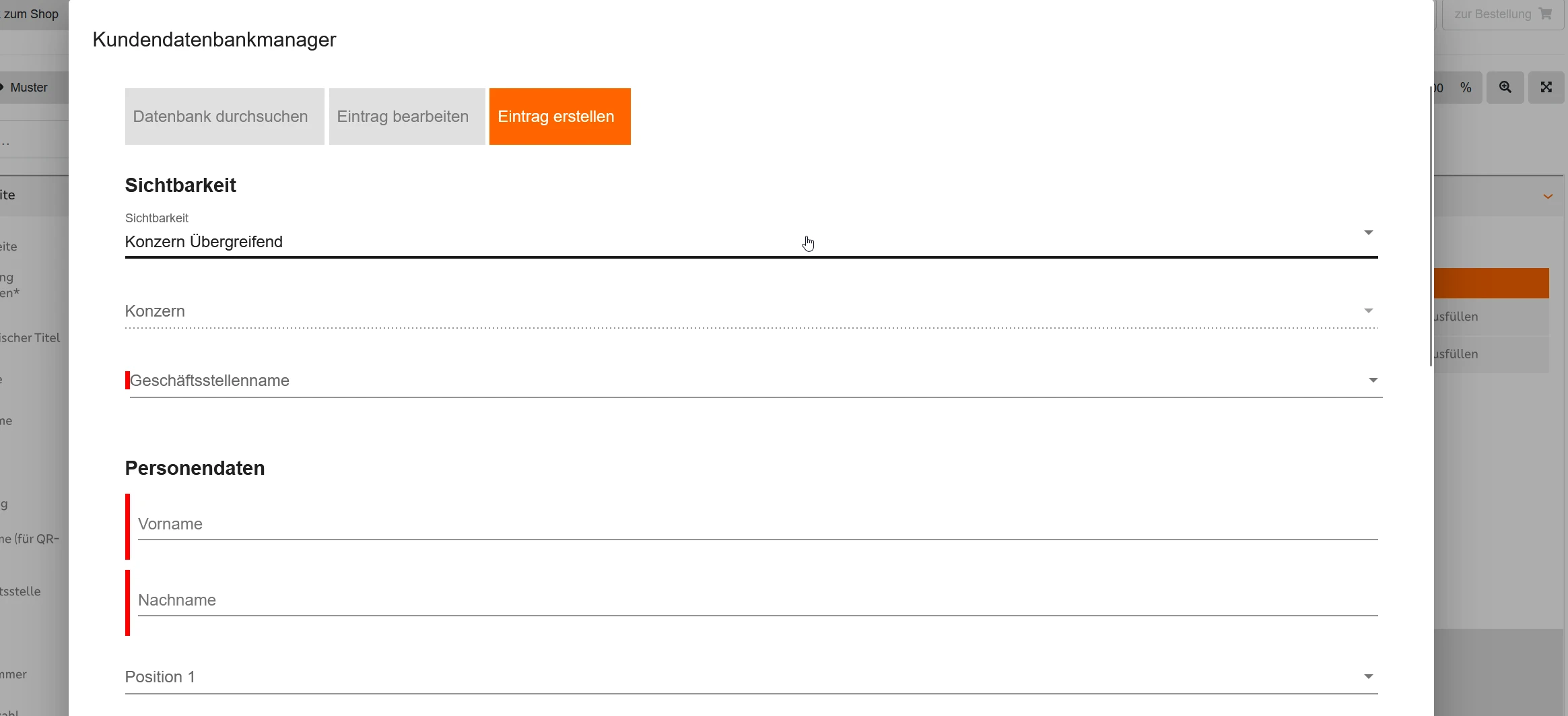
Task: Click the percent zoom button
Action: [x=1466, y=88]
